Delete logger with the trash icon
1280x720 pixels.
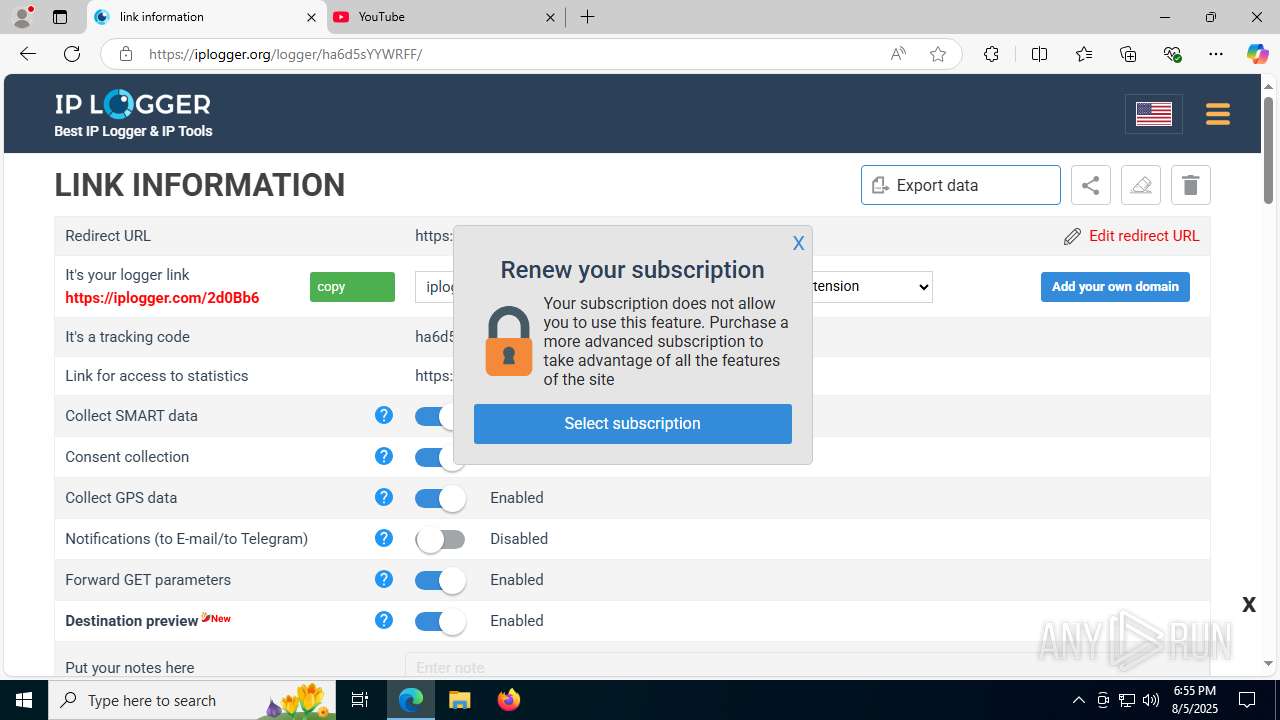(x=1190, y=185)
